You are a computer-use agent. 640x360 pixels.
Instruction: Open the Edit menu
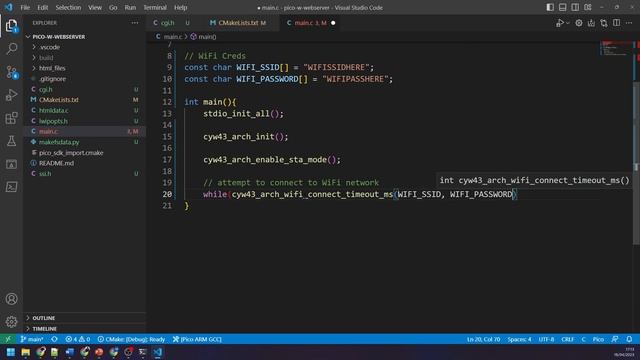[x=42, y=7]
